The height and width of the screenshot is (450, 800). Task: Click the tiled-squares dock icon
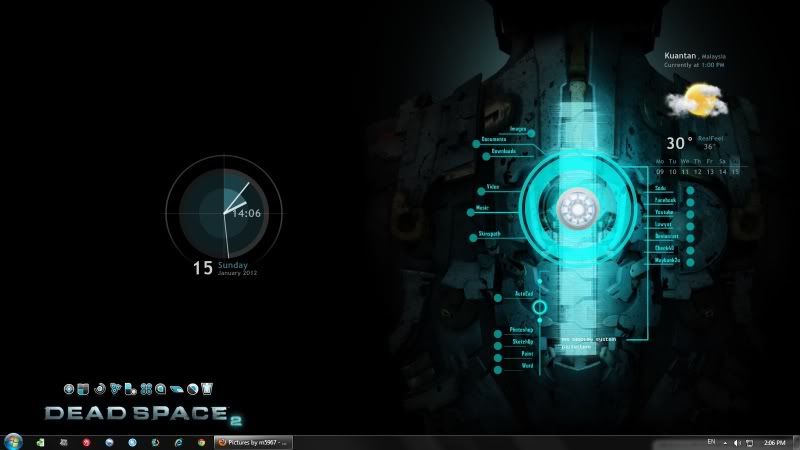point(83,389)
